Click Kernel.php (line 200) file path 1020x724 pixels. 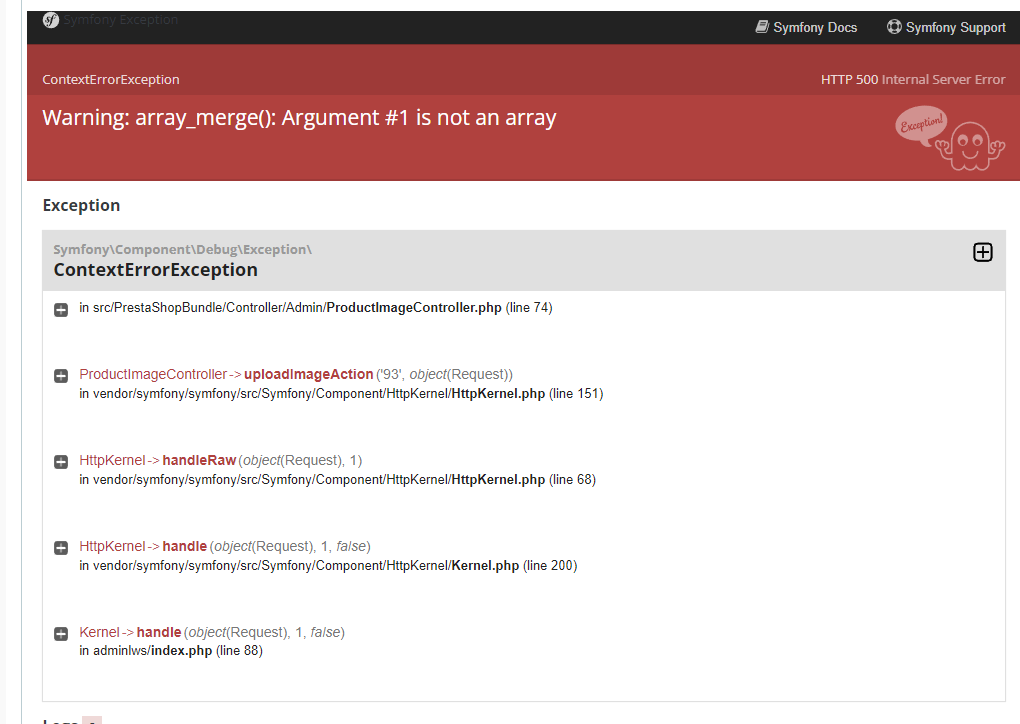coord(329,565)
